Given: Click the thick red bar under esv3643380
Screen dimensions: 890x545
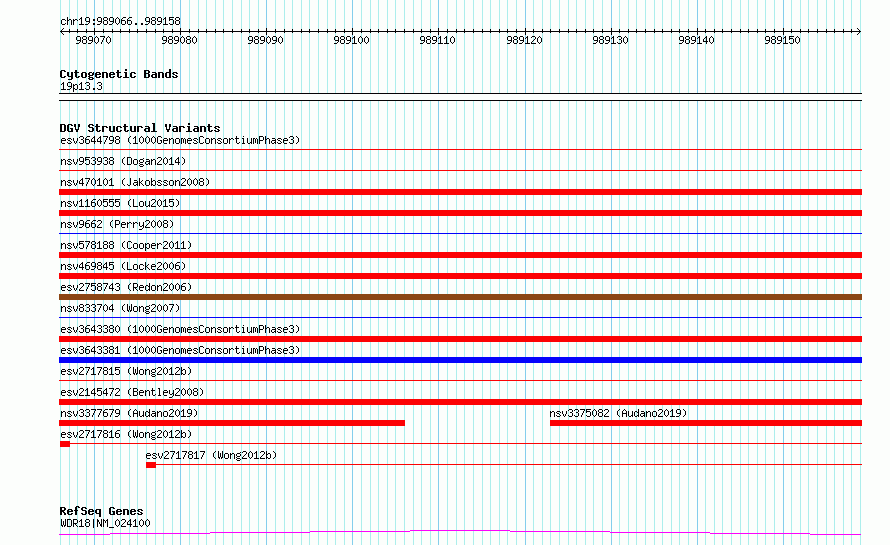Looking at the screenshot, I should [460, 339].
